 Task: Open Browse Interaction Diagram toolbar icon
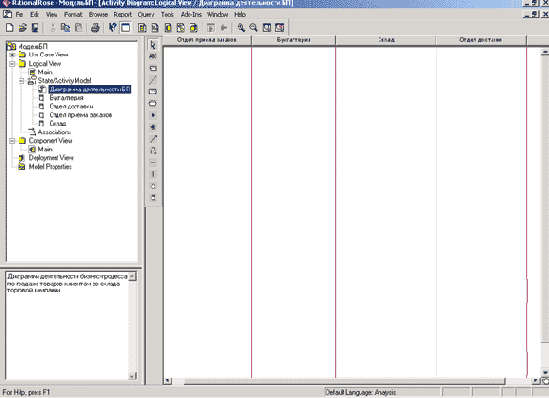point(155,28)
